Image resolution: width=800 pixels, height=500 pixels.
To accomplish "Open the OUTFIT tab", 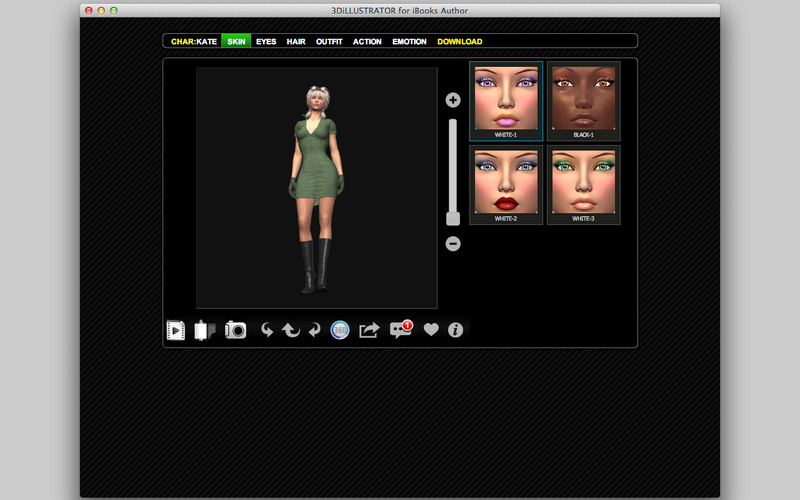I will point(329,41).
